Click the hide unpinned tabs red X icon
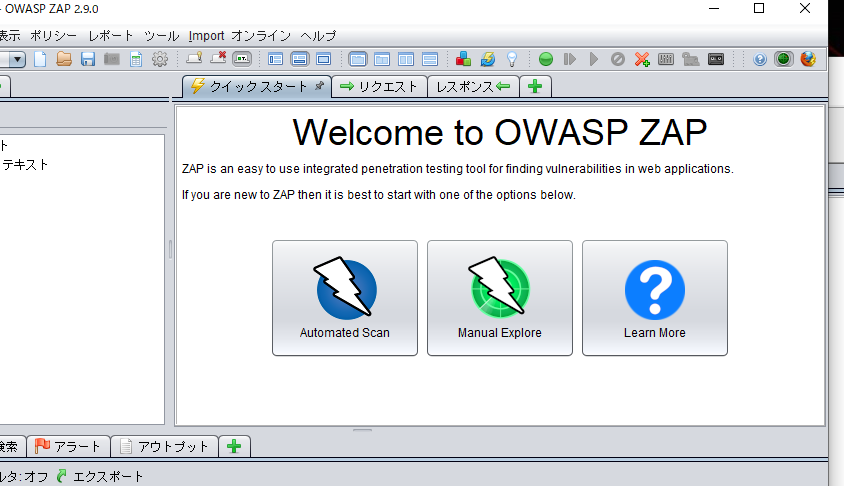 [218, 58]
